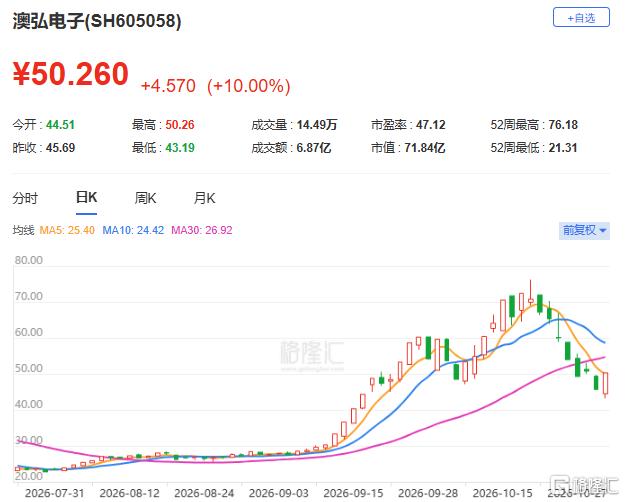Click the 成交量 value 14.49万
The image size is (625, 502).
pos(316,125)
